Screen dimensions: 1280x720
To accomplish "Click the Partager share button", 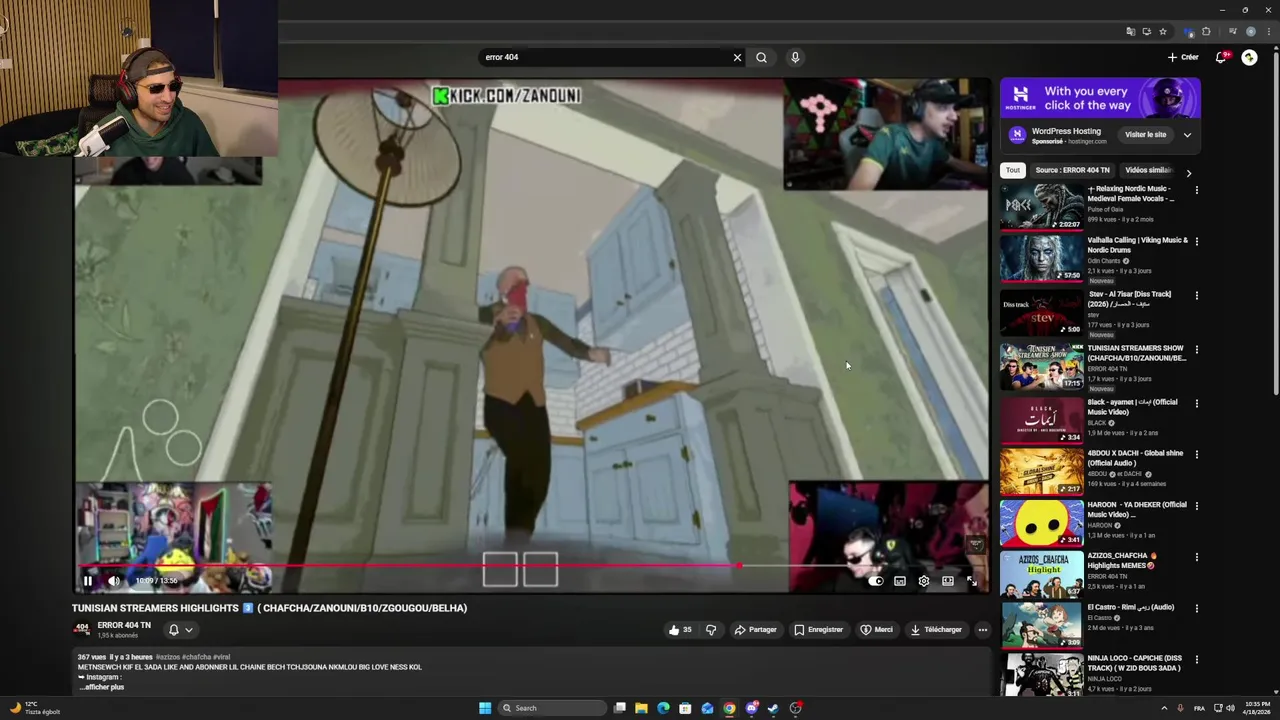I will pyautogui.click(x=755, y=630).
